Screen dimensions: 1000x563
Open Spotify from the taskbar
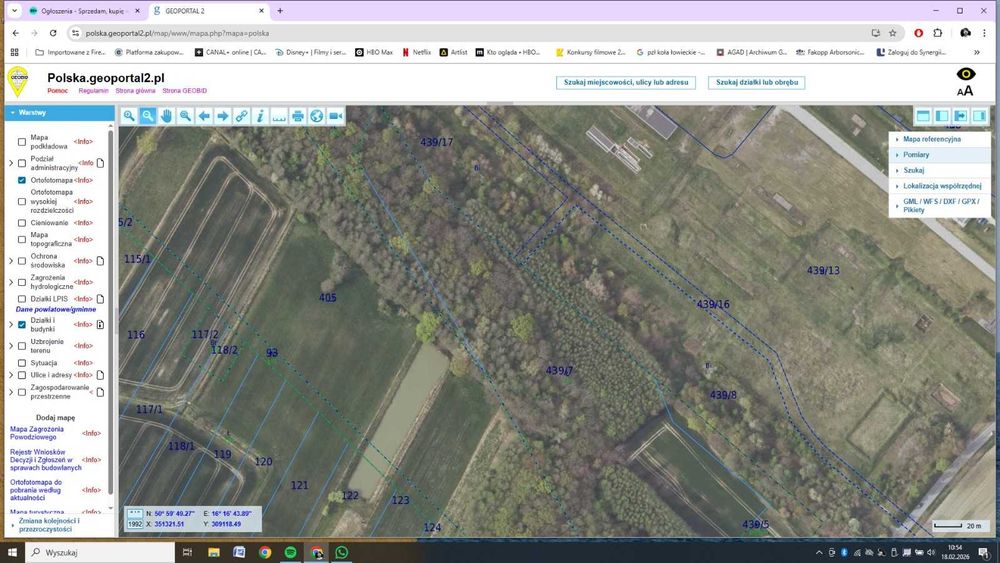click(x=290, y=552)
